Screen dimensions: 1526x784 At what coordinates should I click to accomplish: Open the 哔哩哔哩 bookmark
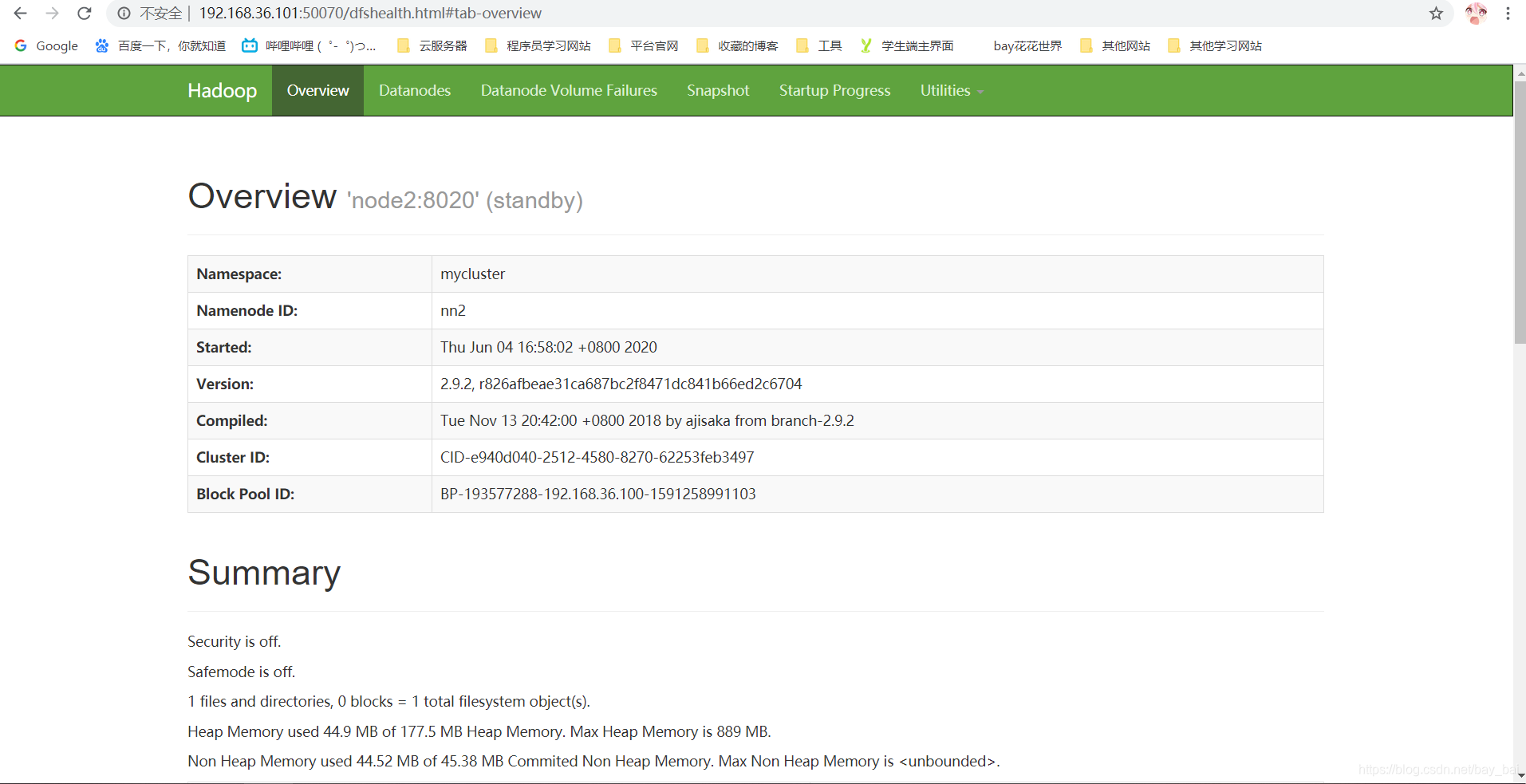coord(309,45)
